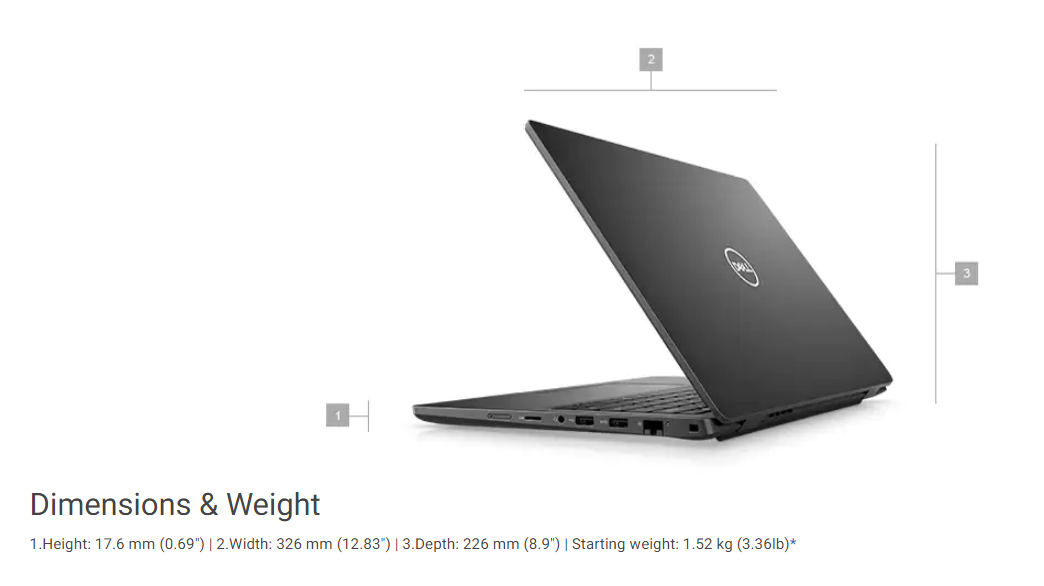Click the USB port next to headphone jack
Viewport: 1044px width, 586px height.
[585, 421]
